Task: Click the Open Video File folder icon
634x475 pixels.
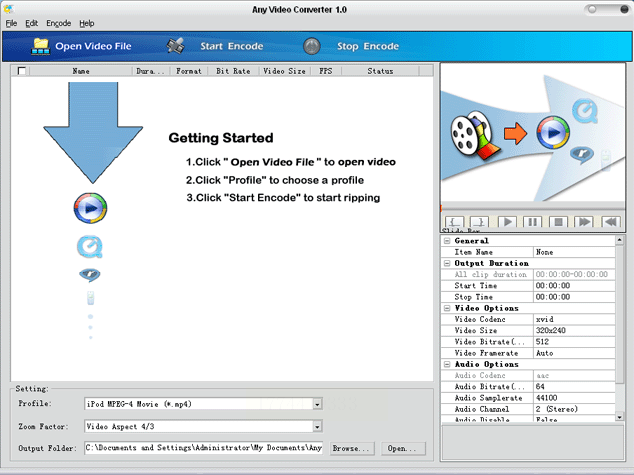Action: (41, 46)
